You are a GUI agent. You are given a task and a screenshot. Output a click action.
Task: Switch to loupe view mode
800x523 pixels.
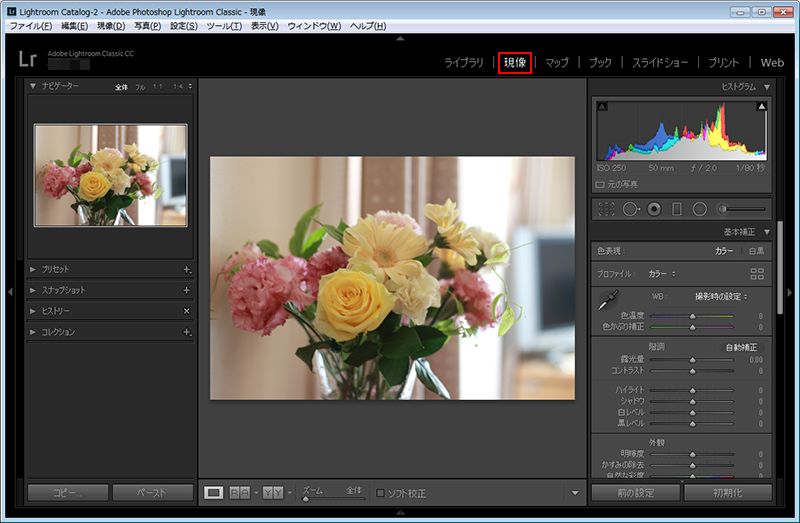213,493
